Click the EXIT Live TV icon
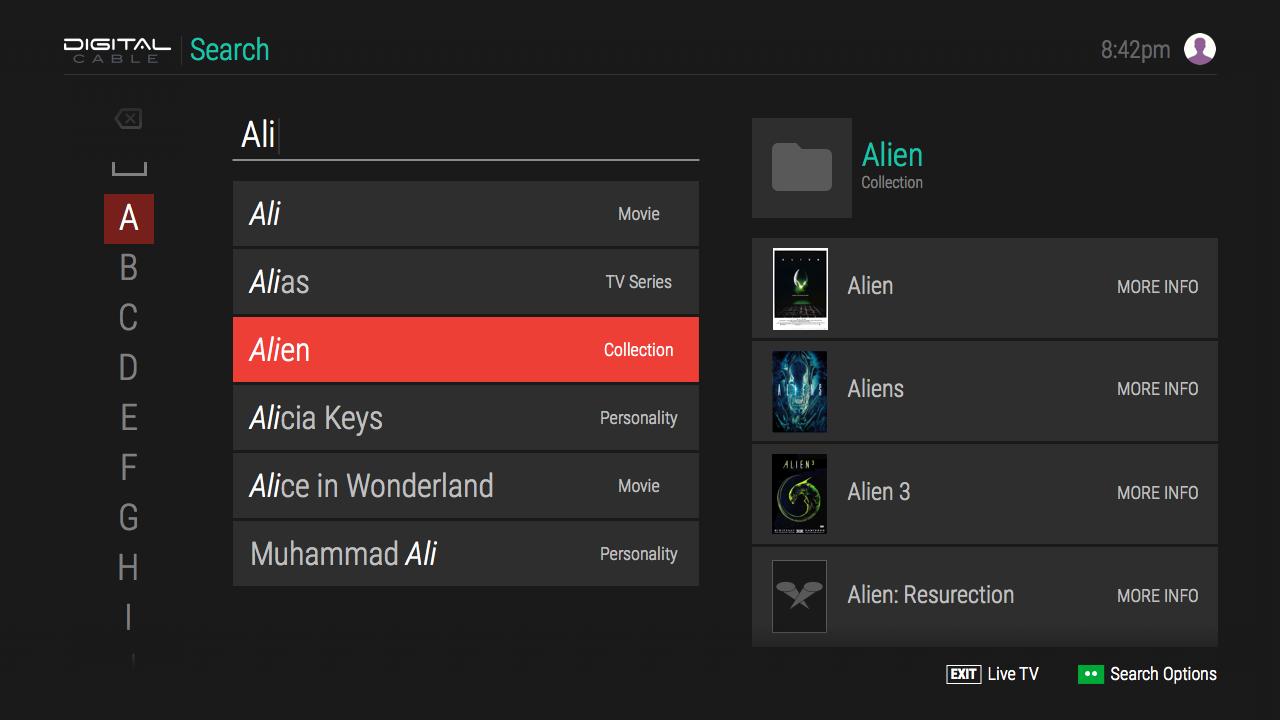Image resolution: width=1280 pixels, height=720 pixels. point(963,674)
